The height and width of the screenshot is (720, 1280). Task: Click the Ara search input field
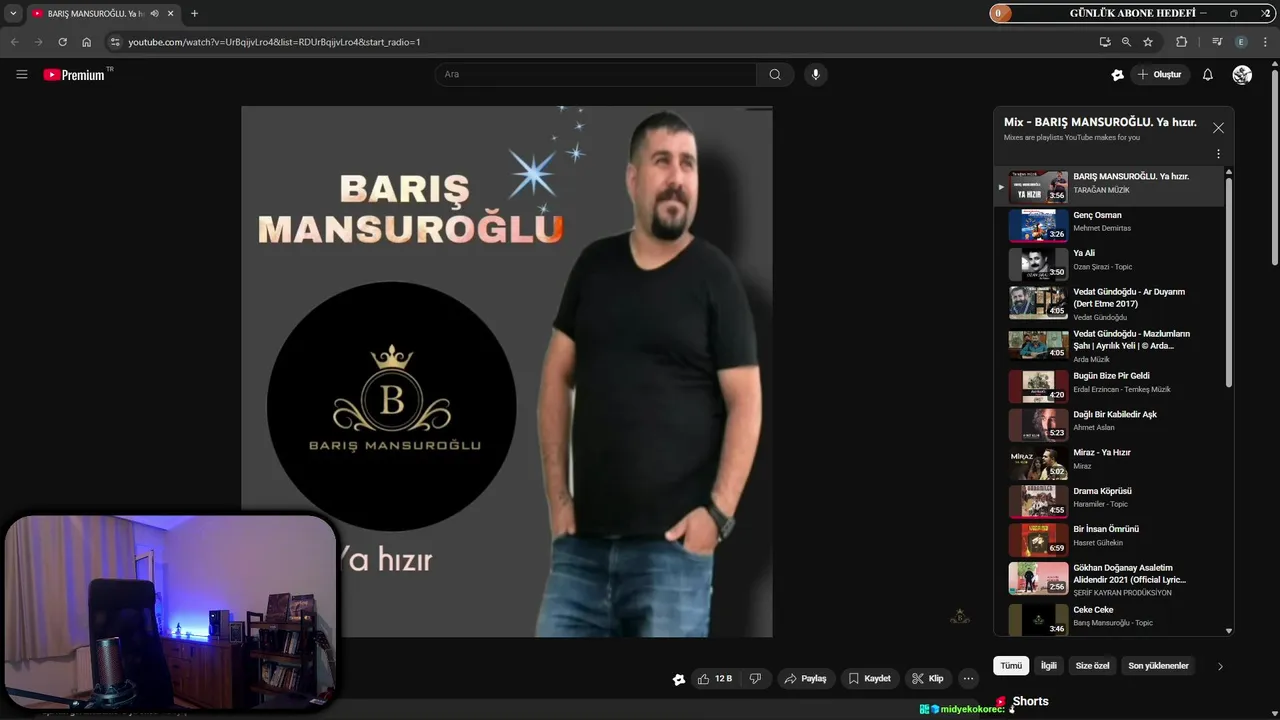coord(596,74)
